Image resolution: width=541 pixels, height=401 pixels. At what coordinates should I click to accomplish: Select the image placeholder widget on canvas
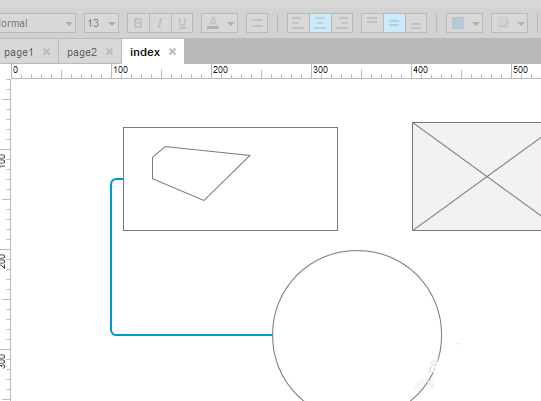pyautogui.click(x=477, y=176)
